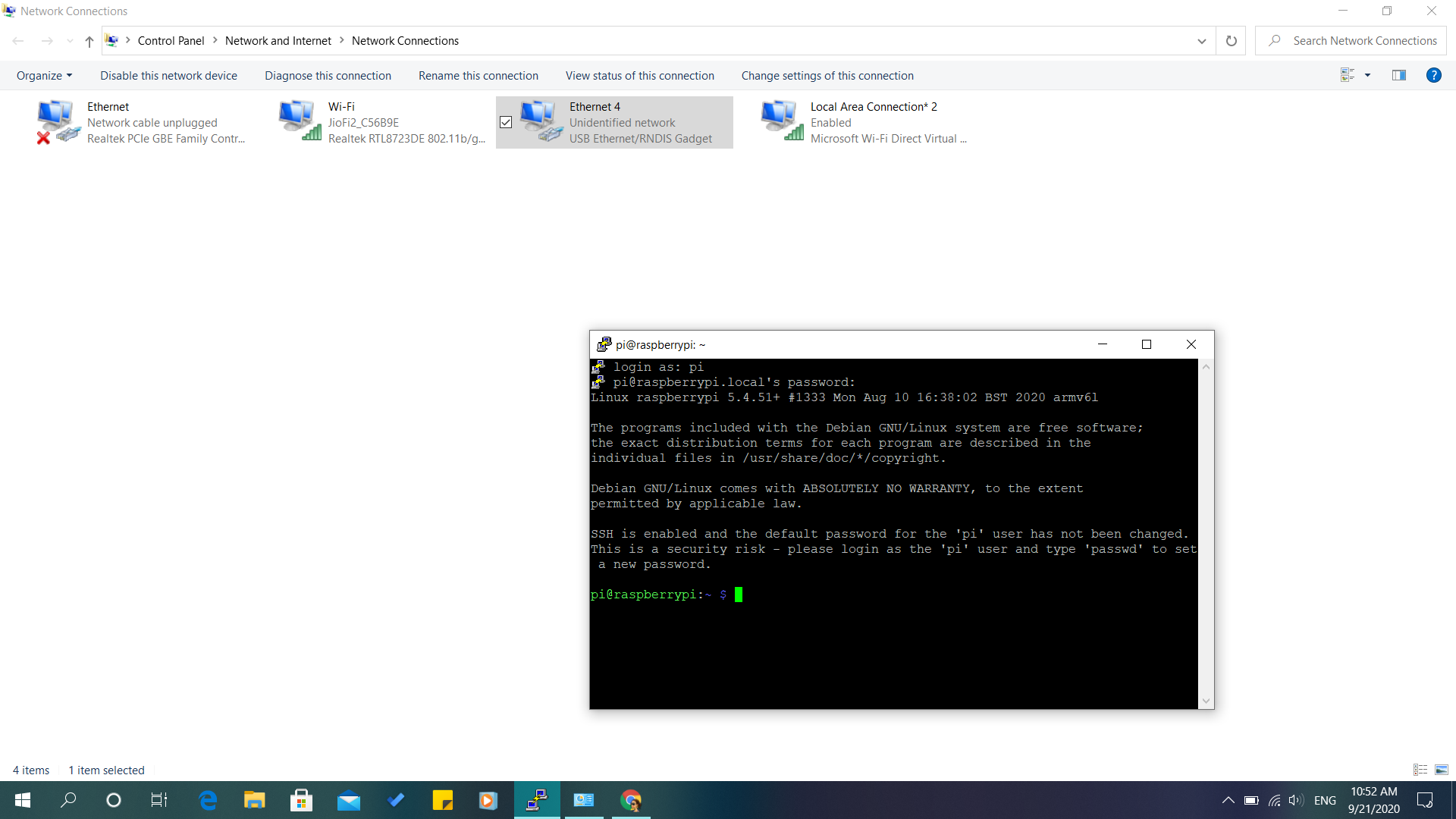Navigate to Control Panel in the breadcrumb
The height and width of the screenshot is (819, 1456).
pyautogui.click(x=170, y=40)
